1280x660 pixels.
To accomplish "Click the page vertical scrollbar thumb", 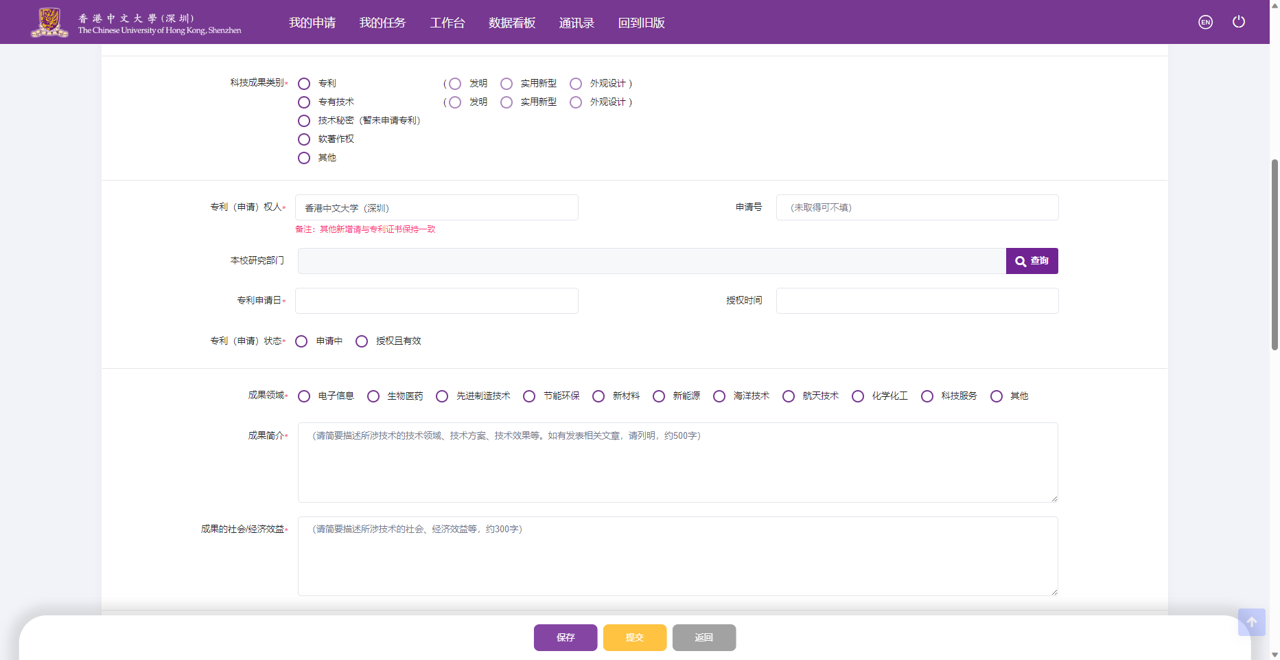I will point(1274,255).
